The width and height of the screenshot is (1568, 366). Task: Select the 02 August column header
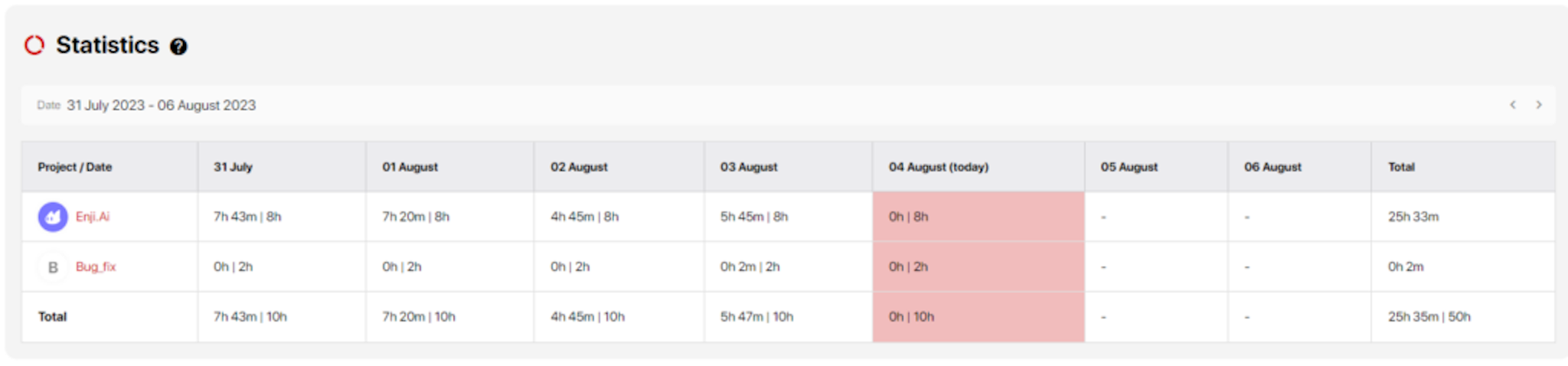click(x=619, y=167)
